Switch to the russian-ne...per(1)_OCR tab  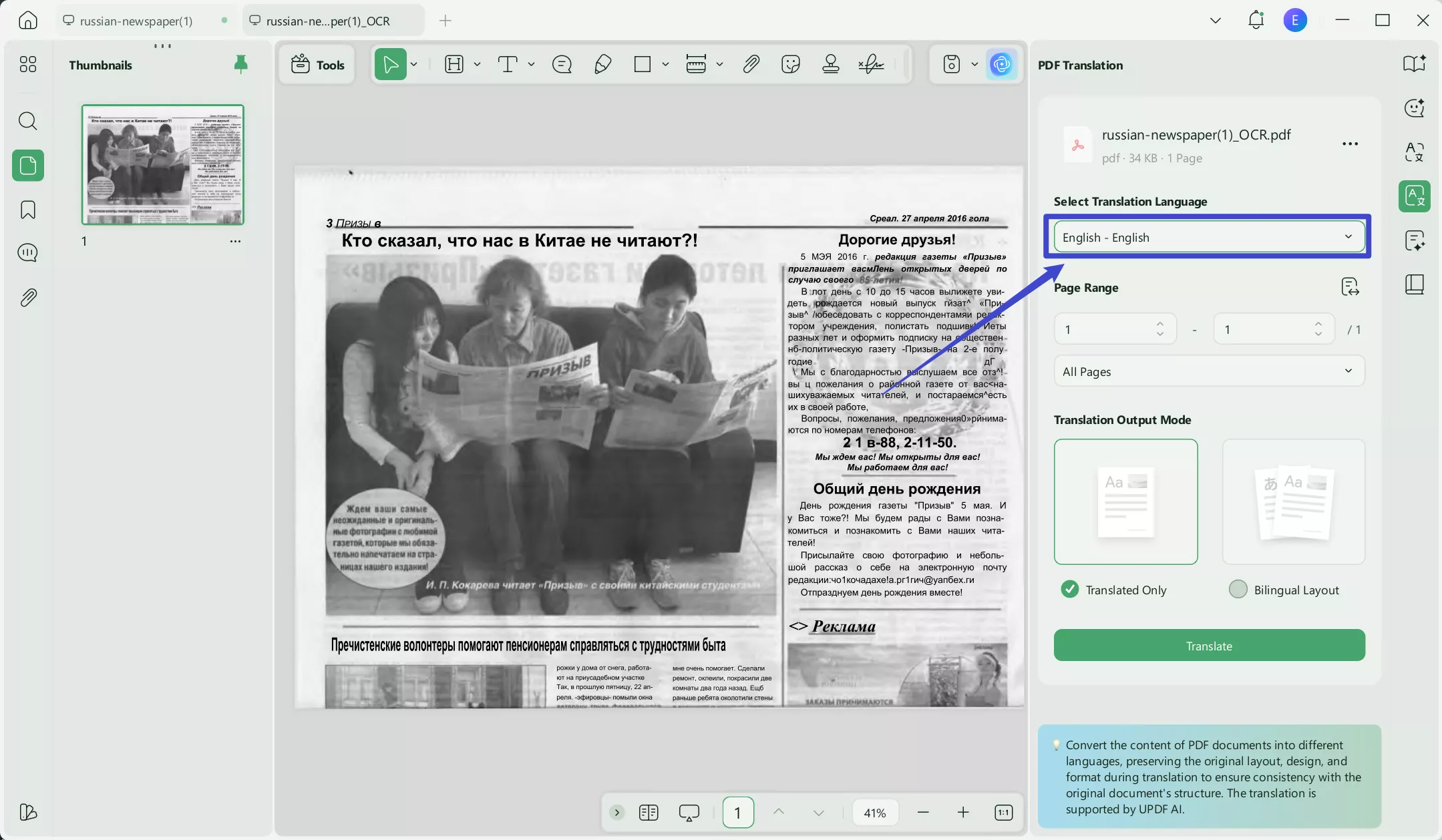click(326, 20)
